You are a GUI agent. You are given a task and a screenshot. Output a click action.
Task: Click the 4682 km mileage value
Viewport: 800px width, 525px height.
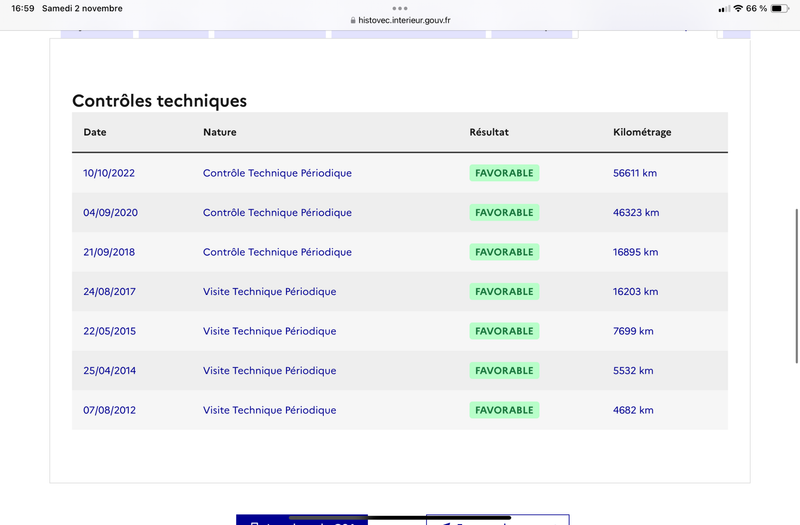(x=633, y=410)
